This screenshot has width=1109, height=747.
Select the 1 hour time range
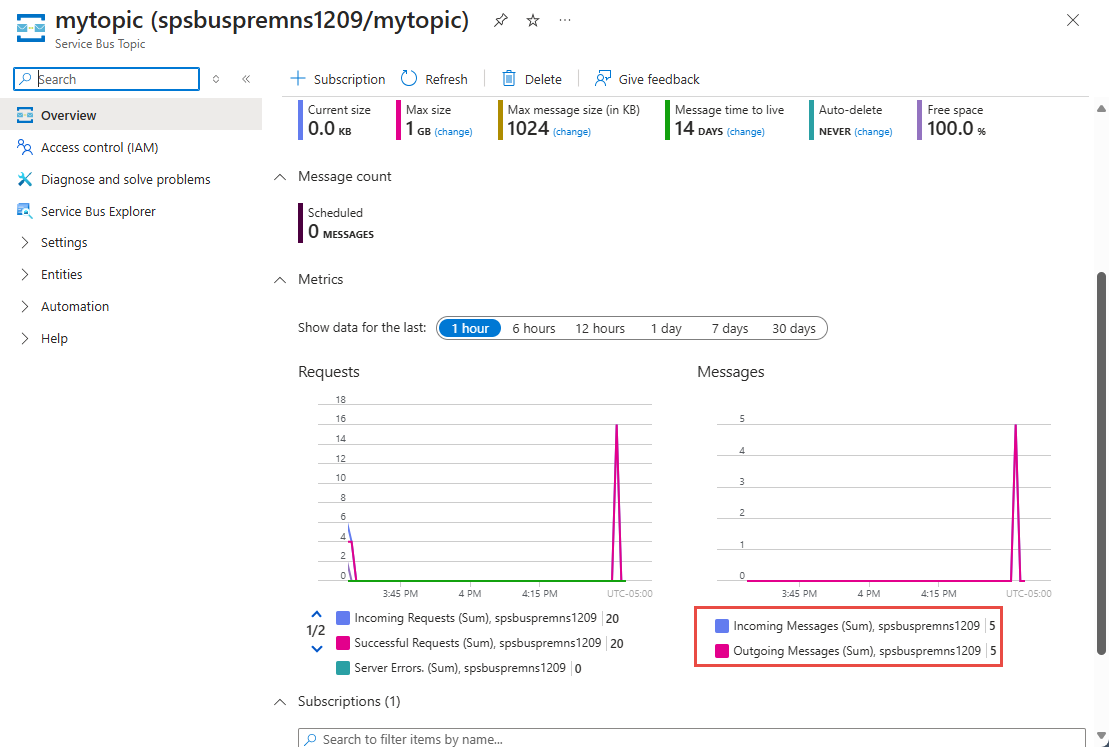[470, 328]
